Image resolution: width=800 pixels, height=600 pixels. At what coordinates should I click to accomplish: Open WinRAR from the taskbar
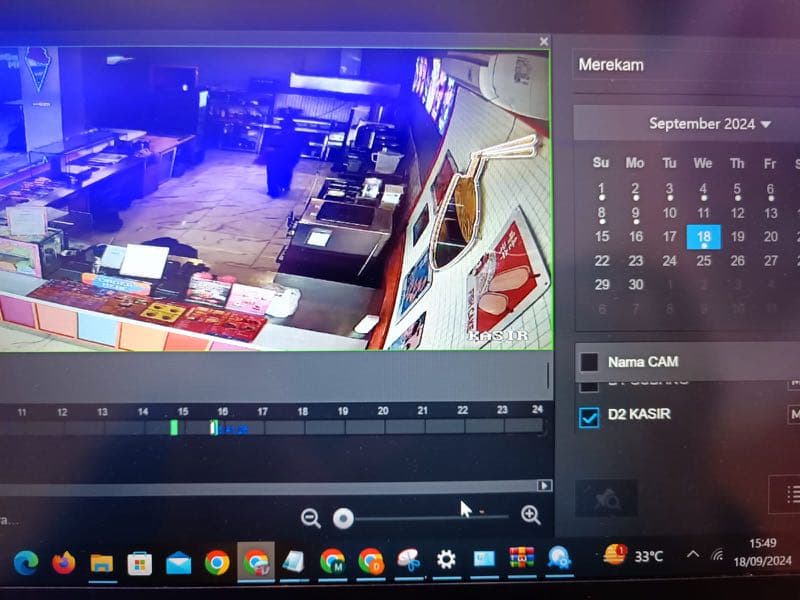tap(522, 558)
